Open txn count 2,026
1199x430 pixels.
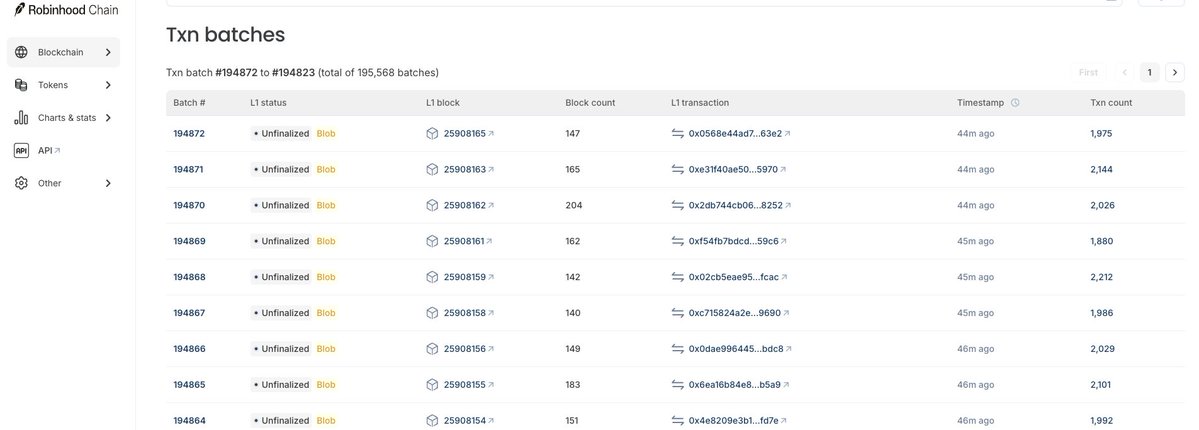pos(1103,205)
